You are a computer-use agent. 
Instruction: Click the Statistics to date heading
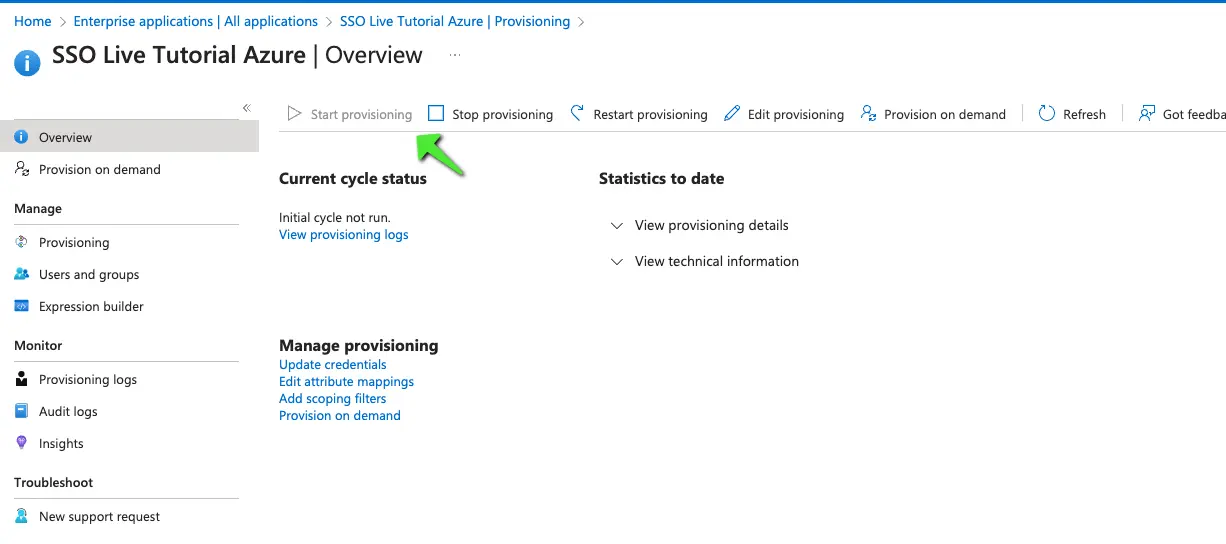(x=661, y=179)
